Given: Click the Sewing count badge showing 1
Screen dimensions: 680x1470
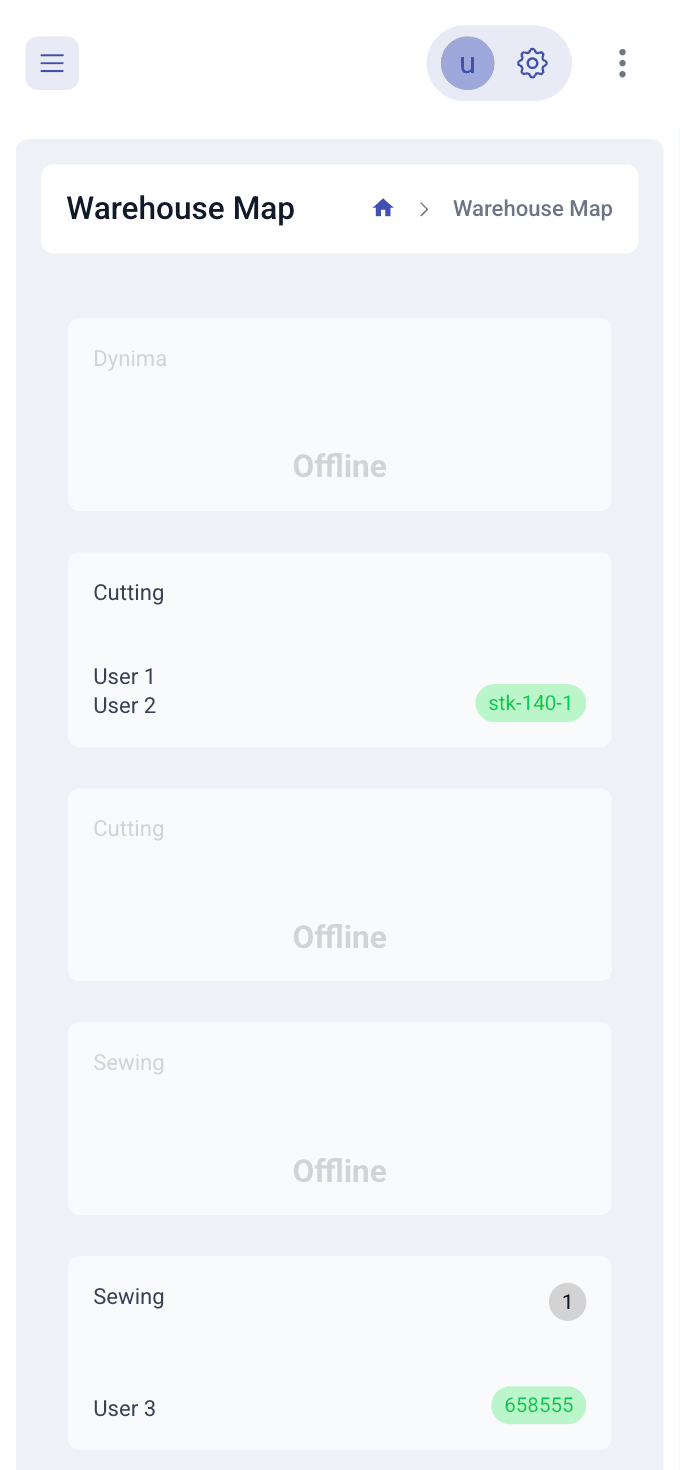Looking at the screenshot, I should tap(567, 1302).
